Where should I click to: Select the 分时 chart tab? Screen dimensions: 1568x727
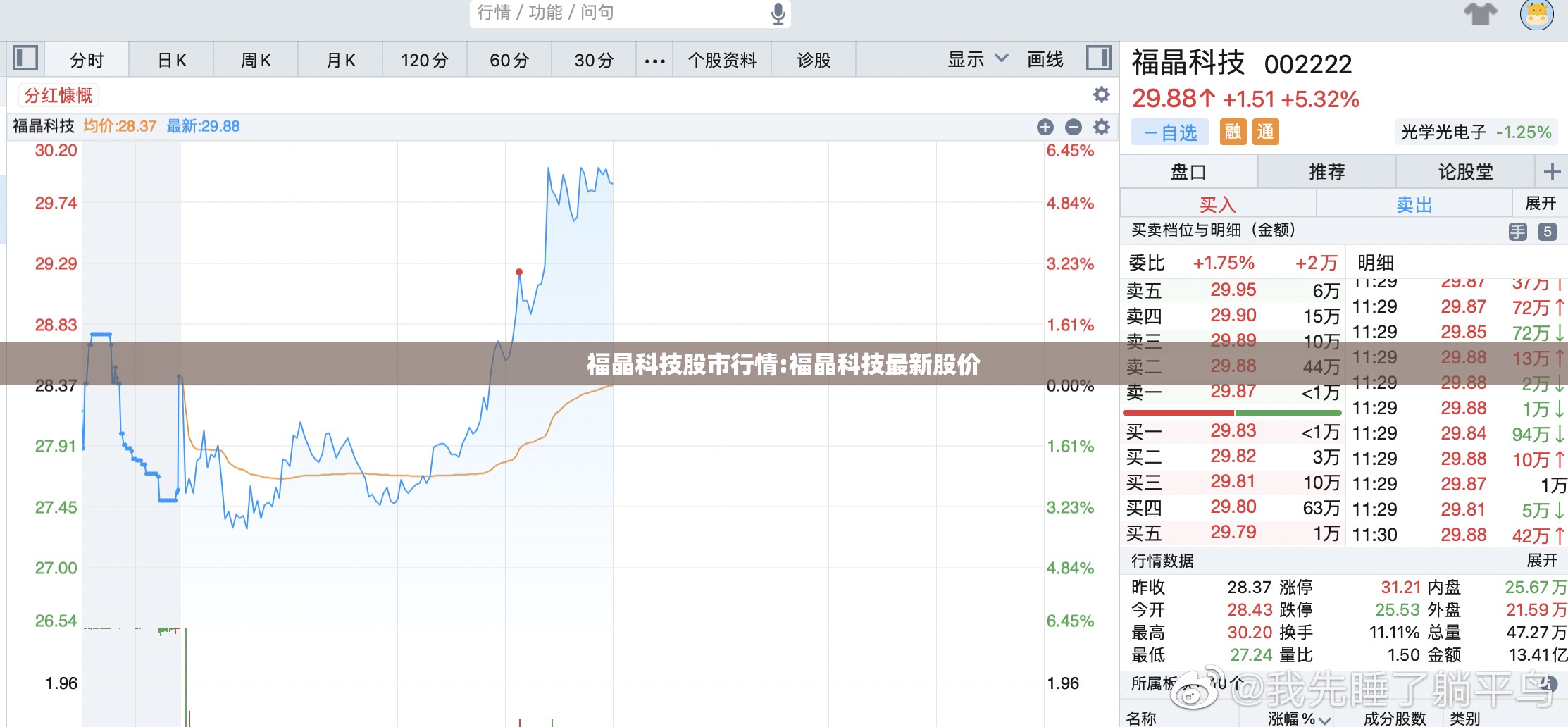click(x=87, y=60)
